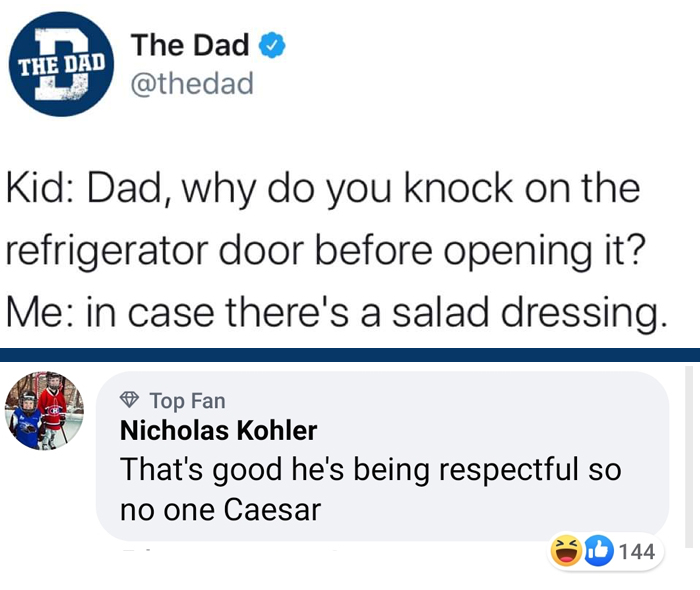Click the blue thumbs-up like reaction
This screenshot has height=590, width=700.
[x=599, y=551]
